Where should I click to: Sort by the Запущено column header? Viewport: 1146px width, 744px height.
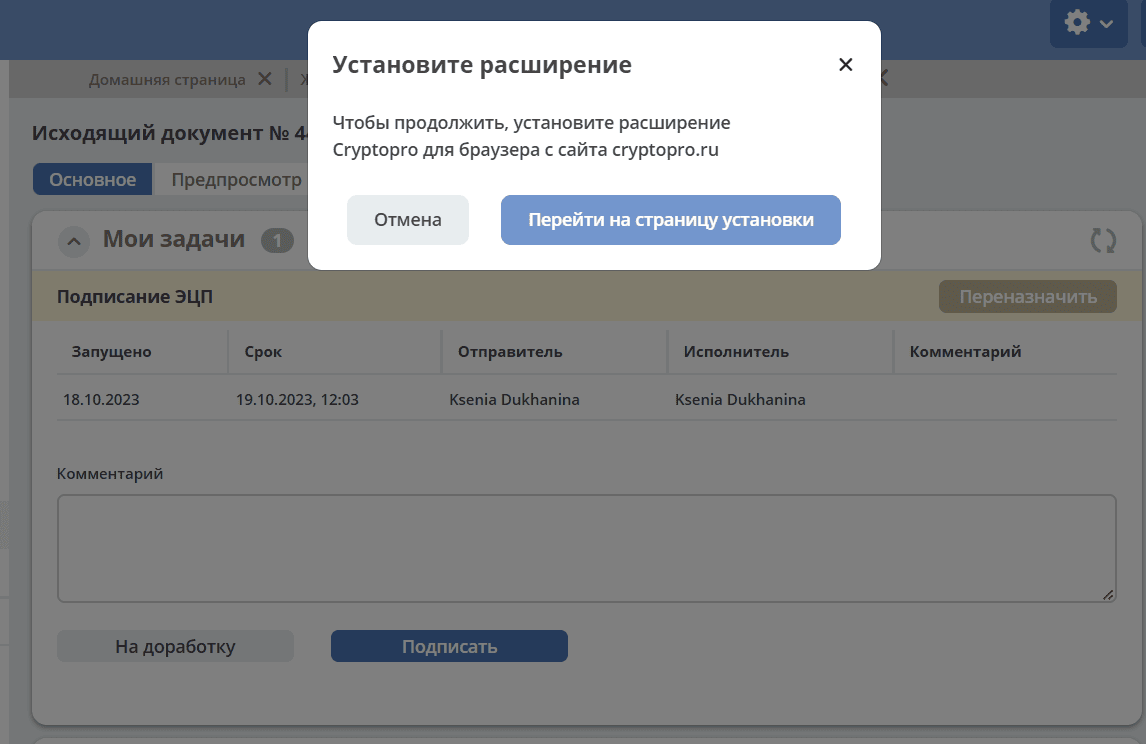[111, 352]
